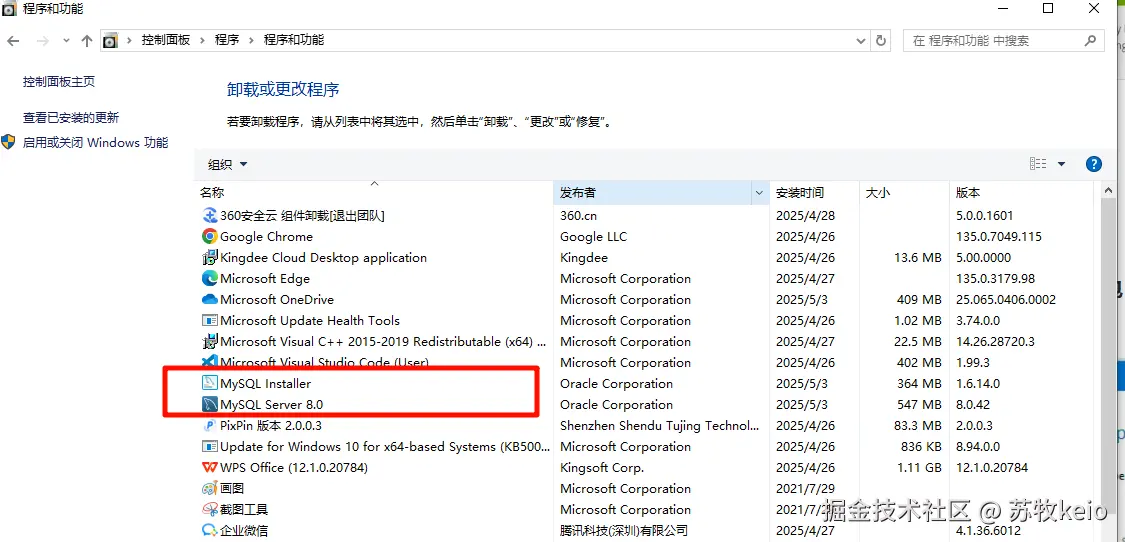Click the 程序 breadcrumb
Viewport: 1125px width, 542px height.
tap(227, 40)
